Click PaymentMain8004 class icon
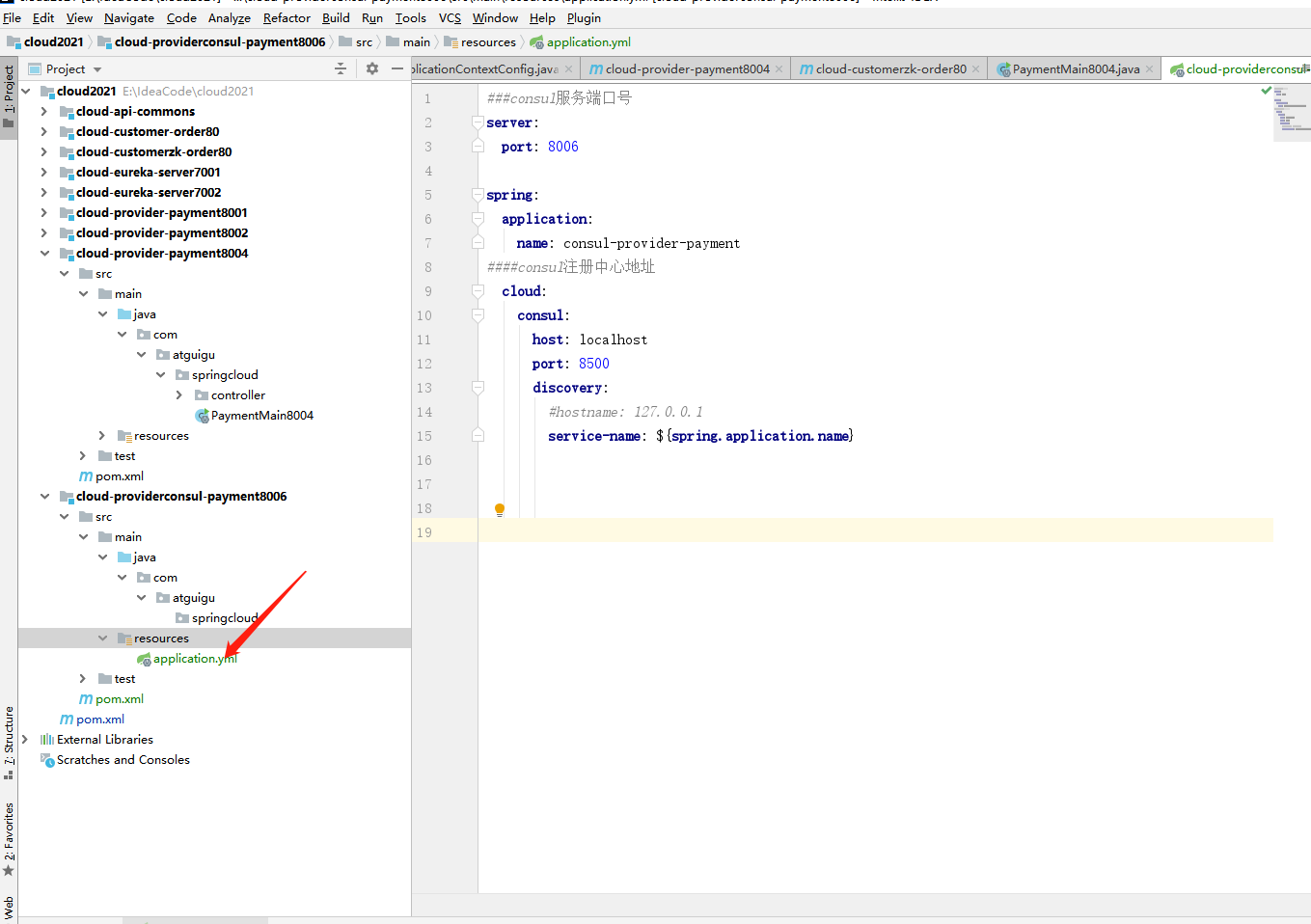 tap(202, 416)
